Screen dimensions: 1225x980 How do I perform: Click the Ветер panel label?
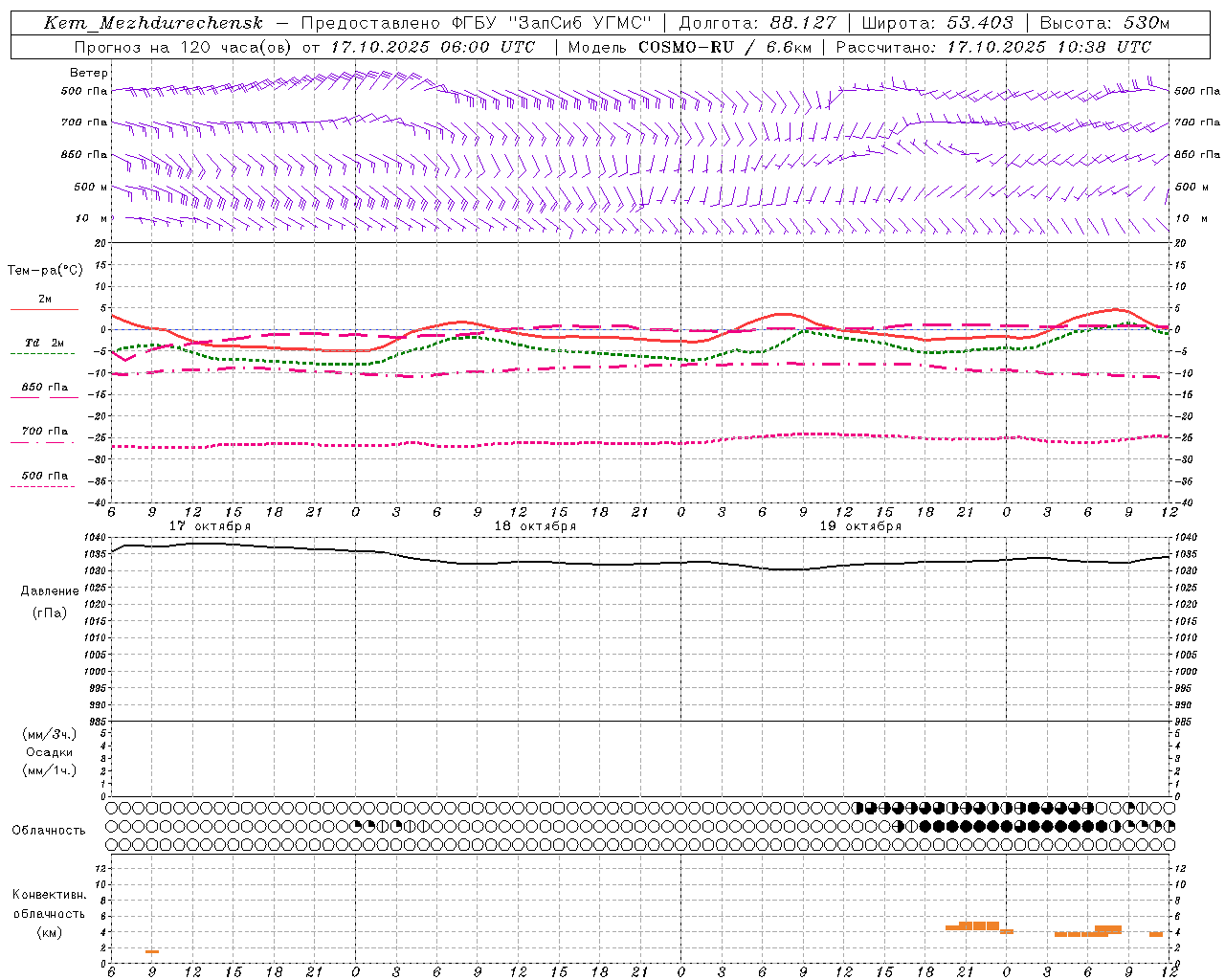pyautogui.click(x=89, y=73)
